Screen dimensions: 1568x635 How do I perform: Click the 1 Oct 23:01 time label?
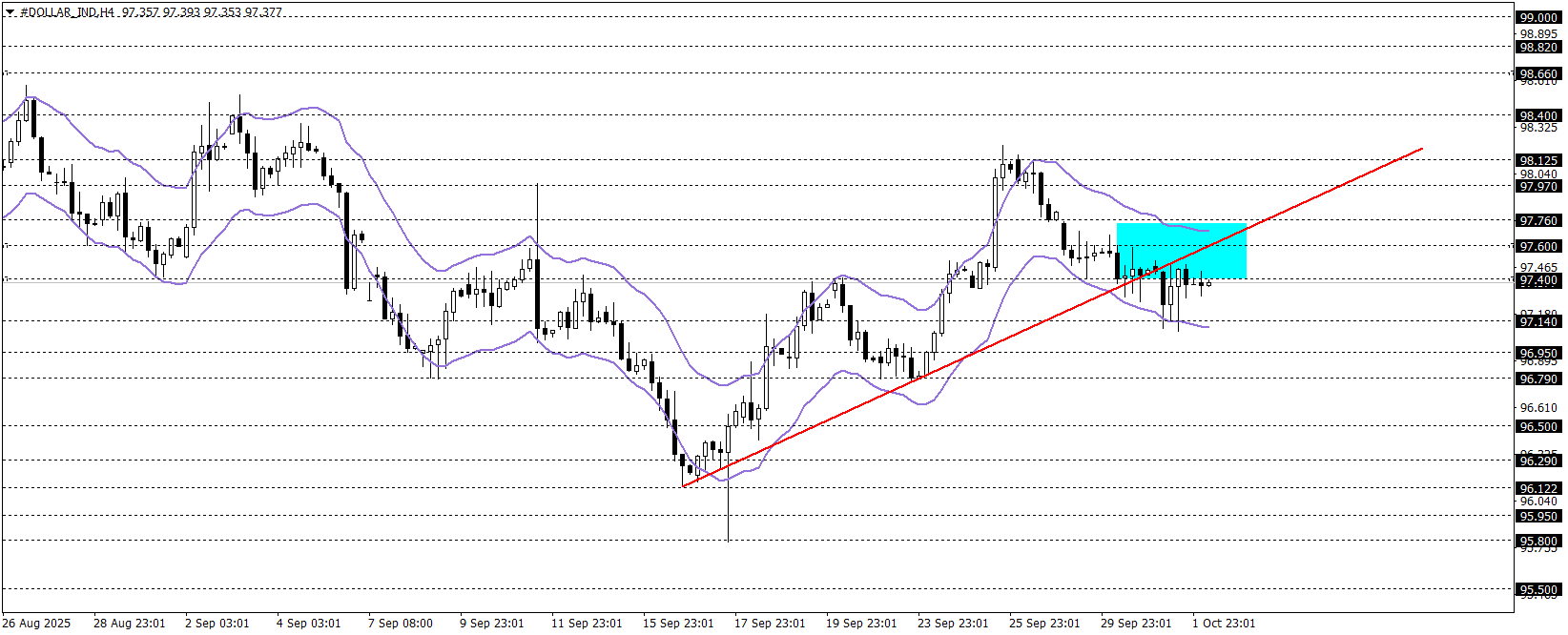point(1224,624)
